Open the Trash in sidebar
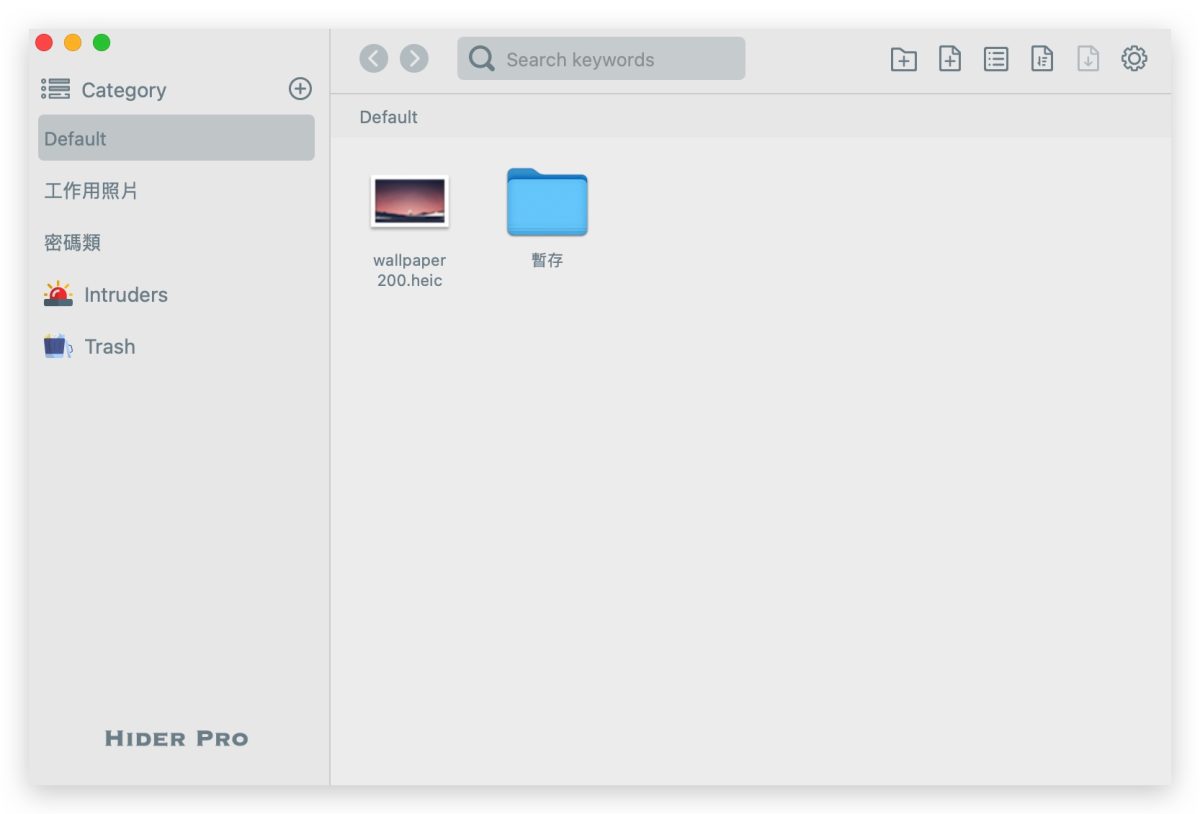Viewport: 1200px width, 814px height. 109,347
